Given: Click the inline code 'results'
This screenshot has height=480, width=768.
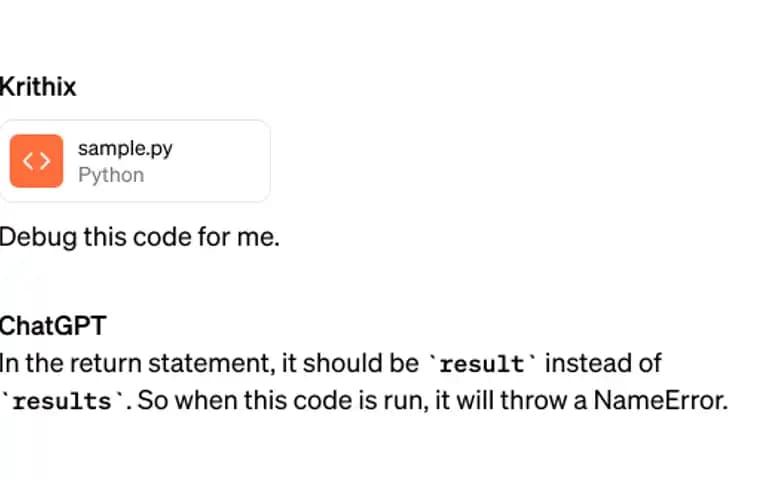Looking at the screenshot, I should tap(62, 402).
